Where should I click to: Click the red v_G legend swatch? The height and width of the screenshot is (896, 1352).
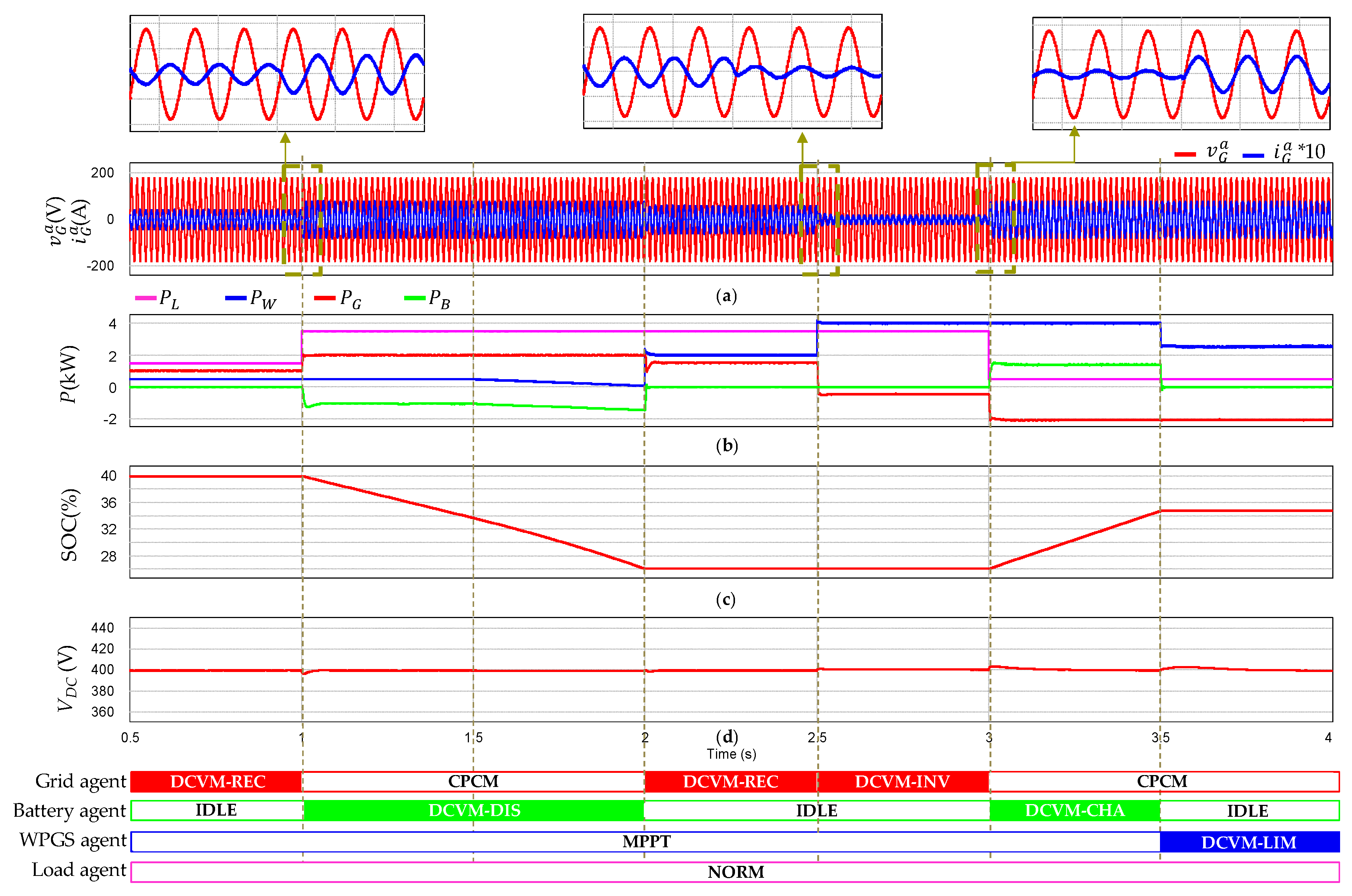pos(1185,154)
